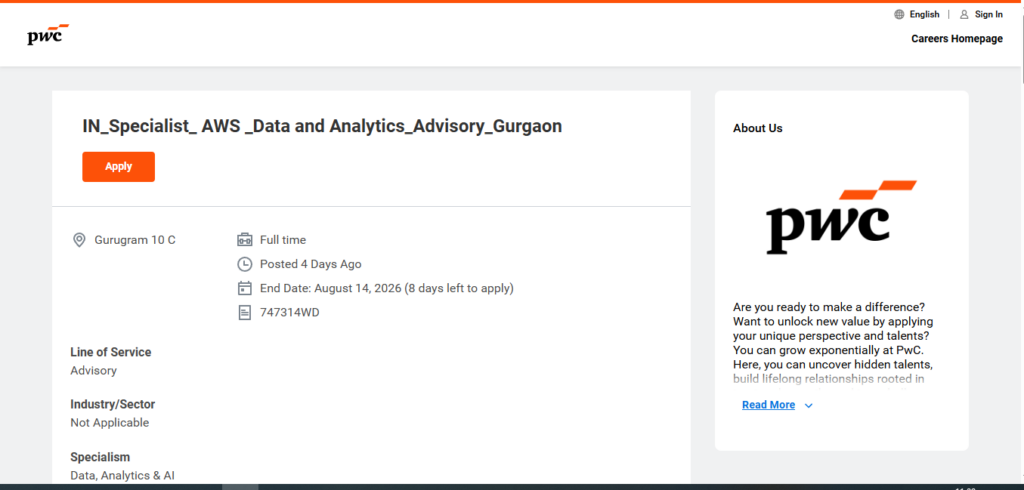Open the English language selector
The width and height of the screenshot is (1024, 490).
point(924,14)
